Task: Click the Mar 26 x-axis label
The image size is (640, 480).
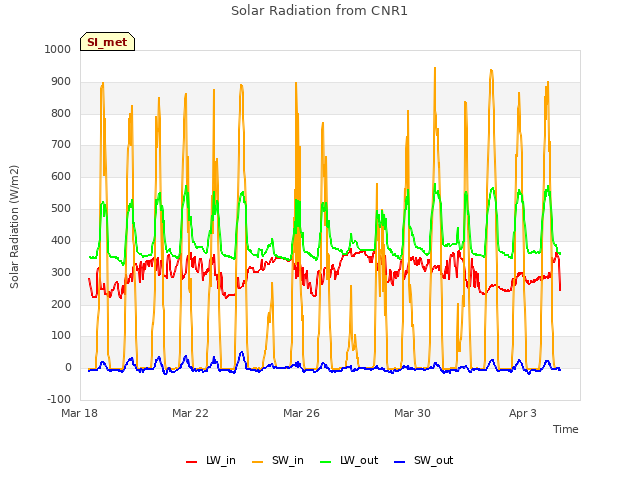Action: [301, 413]
